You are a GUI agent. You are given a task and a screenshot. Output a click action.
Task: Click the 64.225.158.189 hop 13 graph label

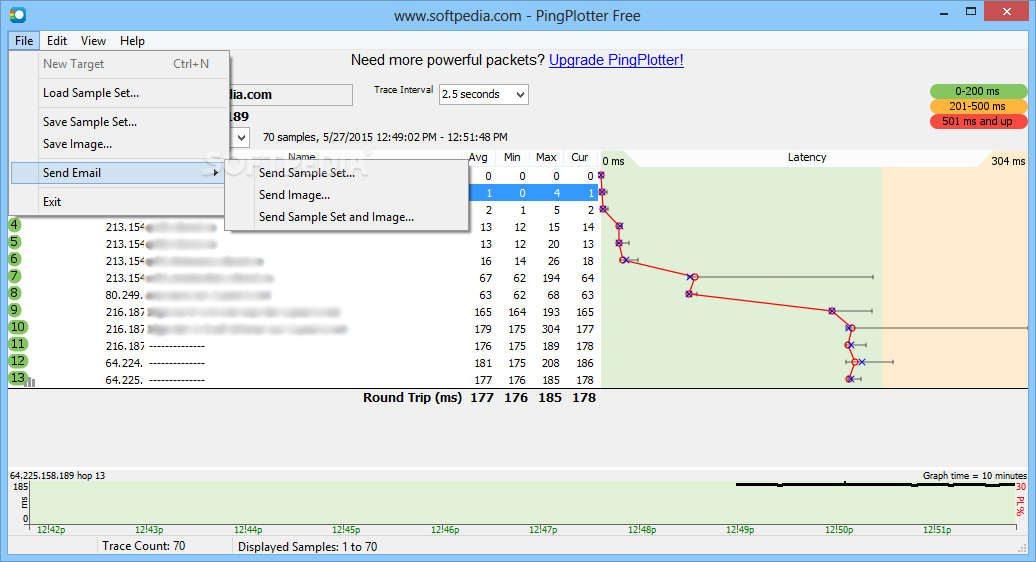coord(57,475)
